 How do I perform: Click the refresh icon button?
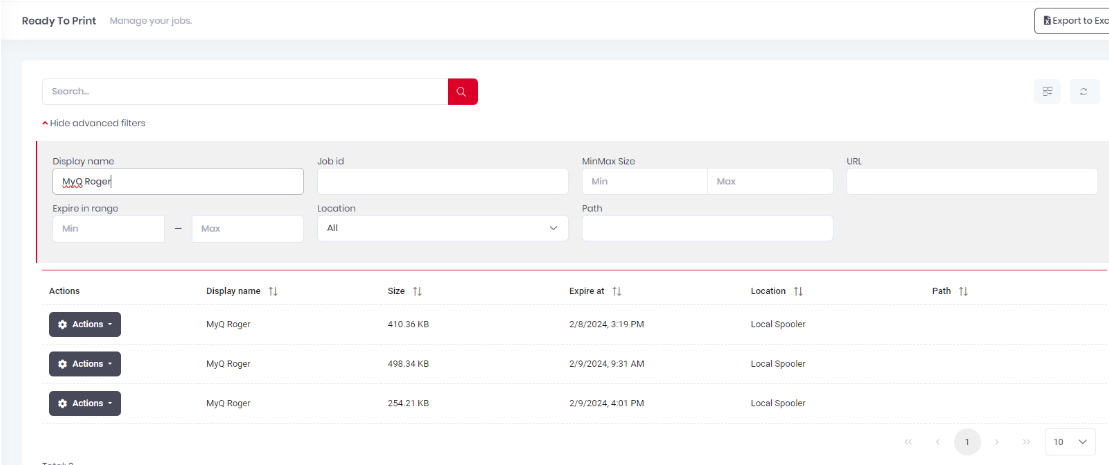tap(1084, 91)
